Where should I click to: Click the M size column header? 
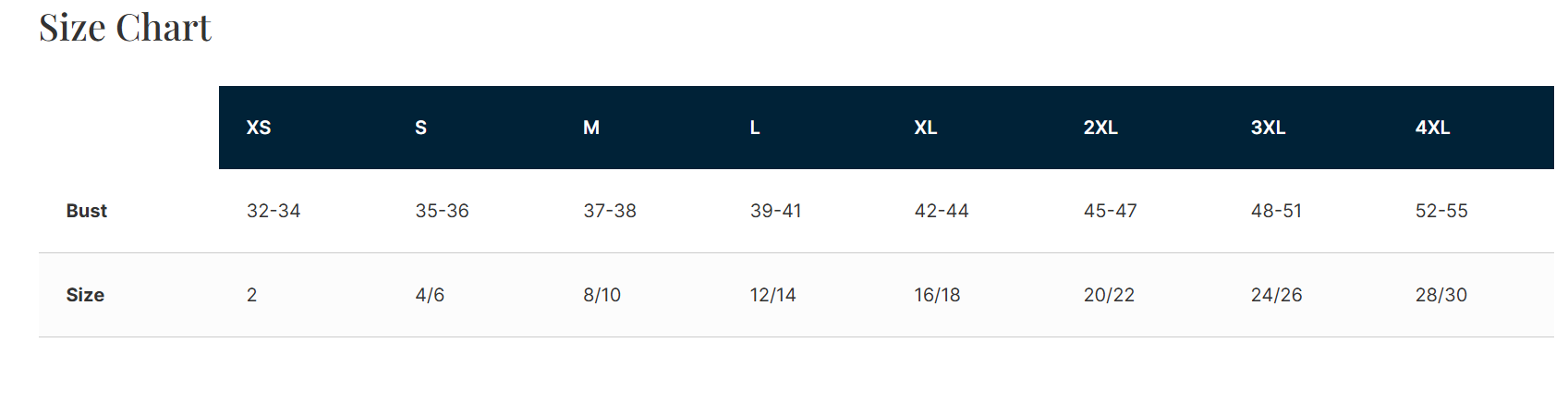tap(591, 128)
